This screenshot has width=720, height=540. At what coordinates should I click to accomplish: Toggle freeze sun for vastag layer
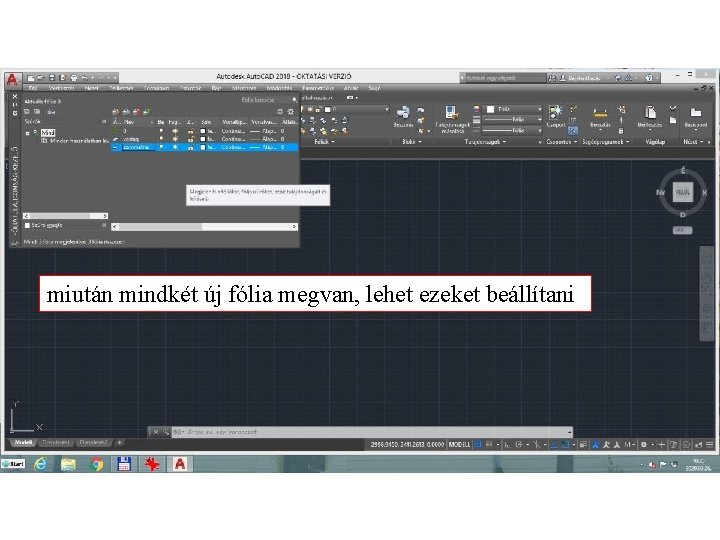point(175,139)
